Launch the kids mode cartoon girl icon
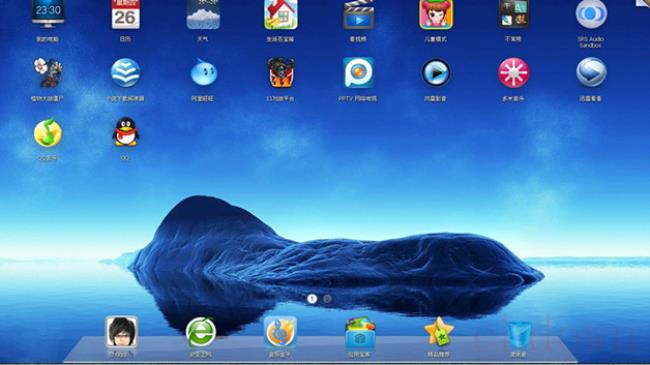This screenshot has height=365, width=650. [x=436, y=15]
